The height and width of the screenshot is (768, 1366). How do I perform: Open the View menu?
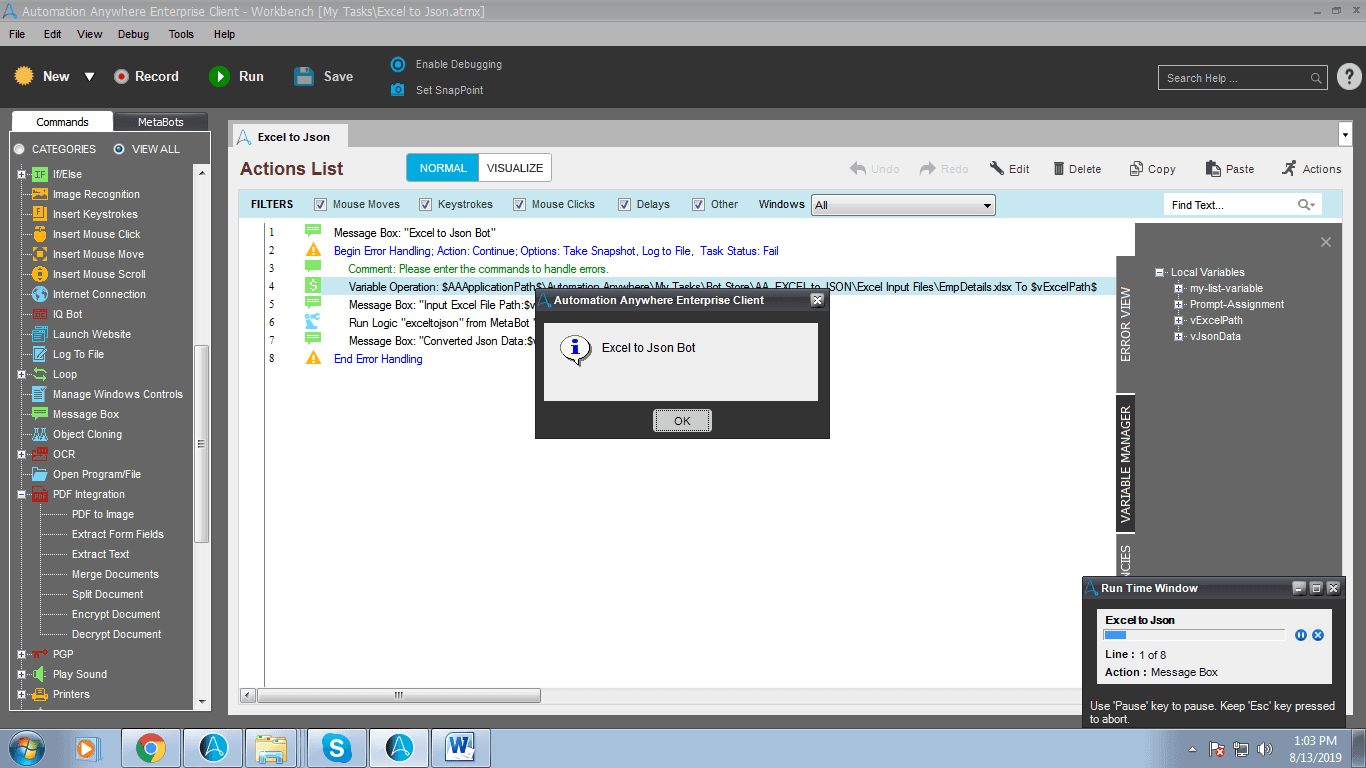pyautogui.click(x=90, y=34)
